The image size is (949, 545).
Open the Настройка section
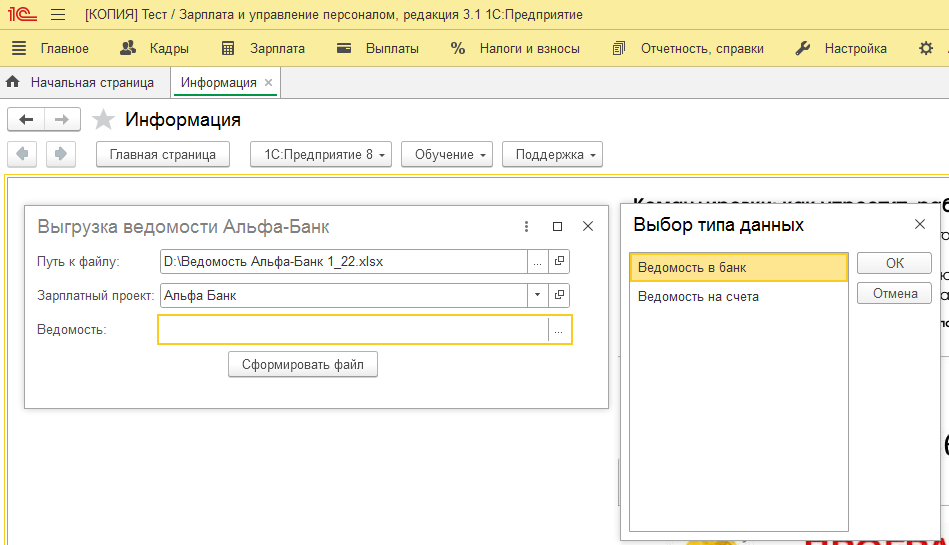pyautogui.click(x=841, y=48)
